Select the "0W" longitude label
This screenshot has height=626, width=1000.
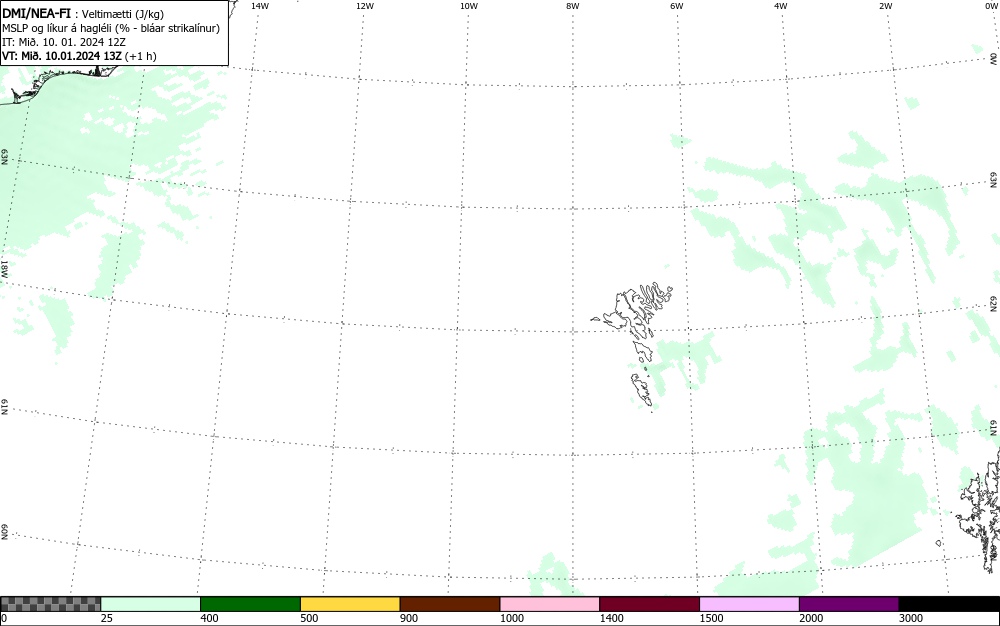[990, 6]
